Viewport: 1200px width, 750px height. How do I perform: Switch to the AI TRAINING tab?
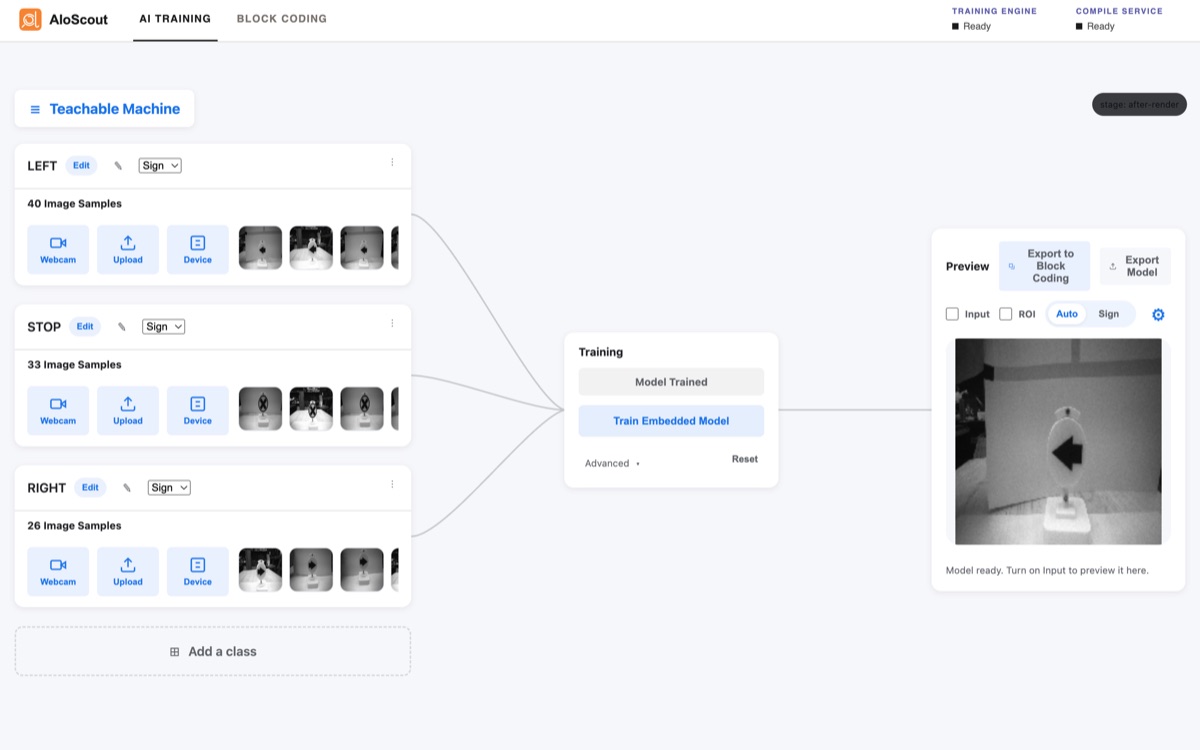coord(175,19)
